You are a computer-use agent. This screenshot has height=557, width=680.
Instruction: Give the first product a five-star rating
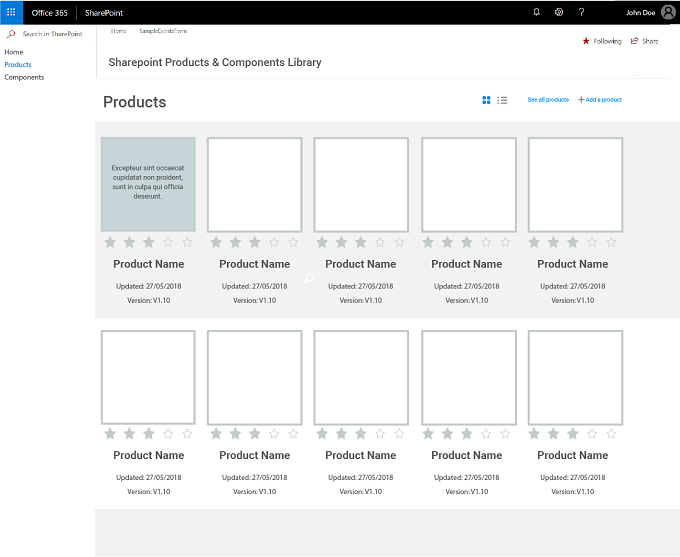tap(187, 242)
